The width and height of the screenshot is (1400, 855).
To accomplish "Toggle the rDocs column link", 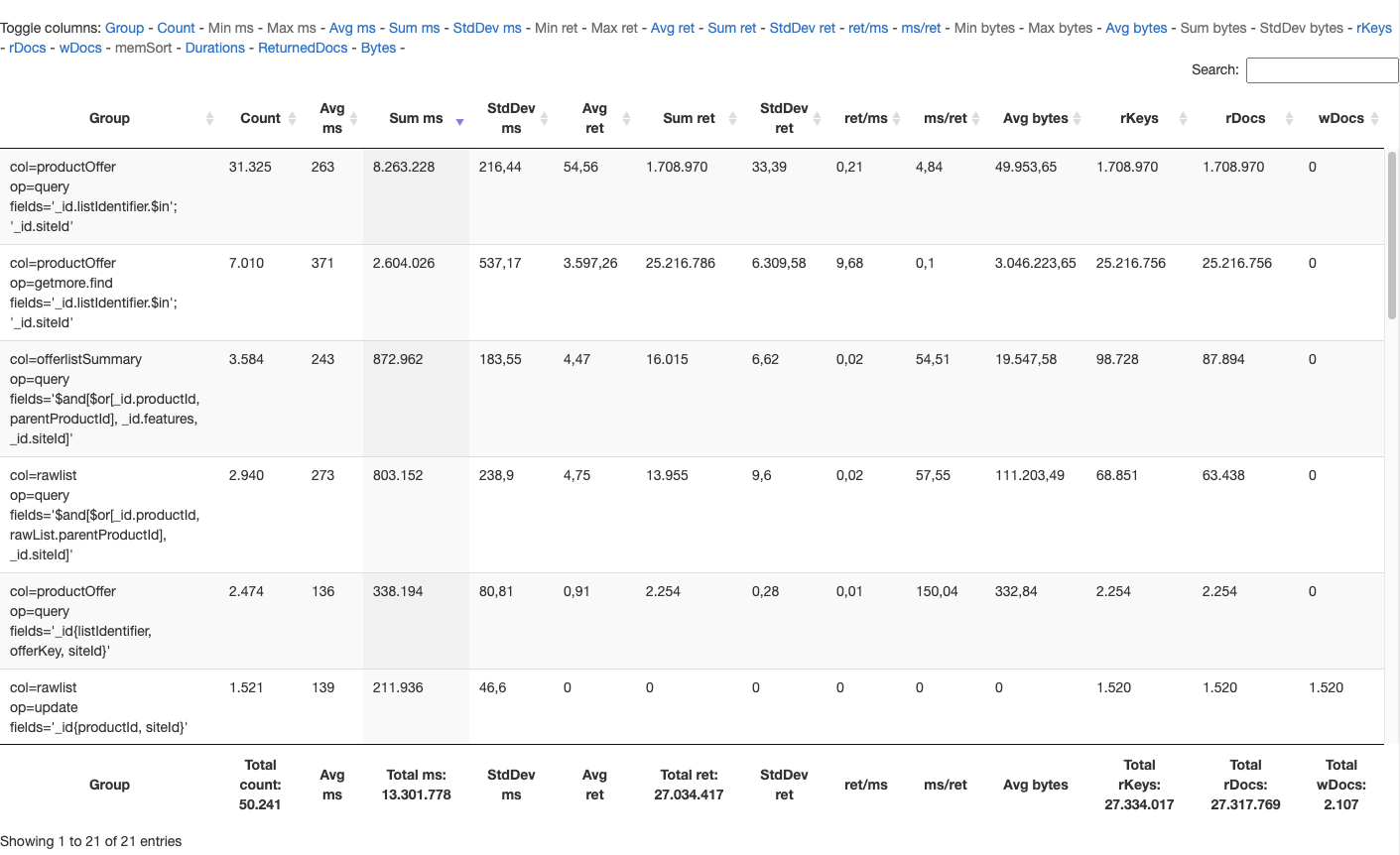I will click(x=28, y=48).
